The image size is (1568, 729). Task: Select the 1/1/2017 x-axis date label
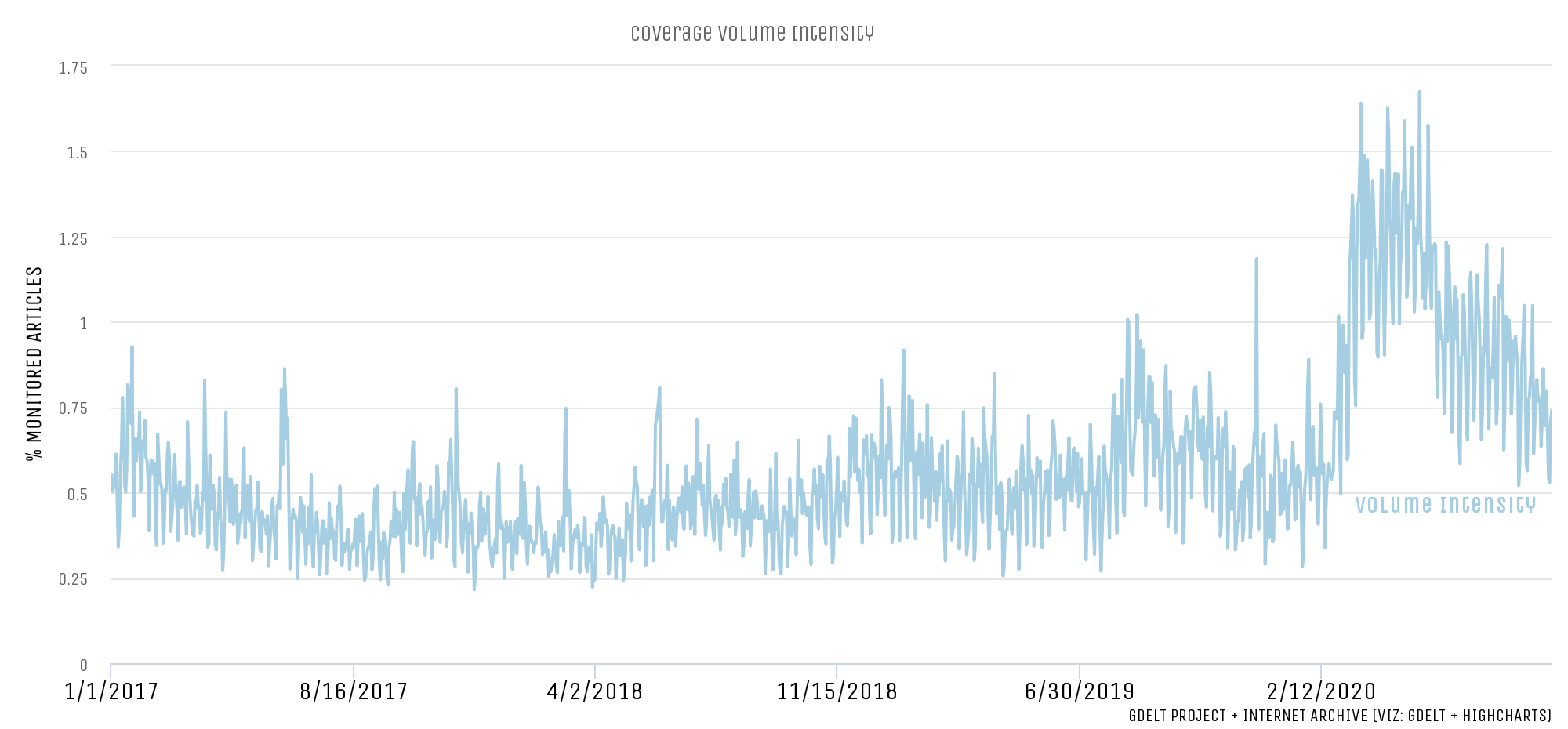pyautogui.click(x=111, y=691)
